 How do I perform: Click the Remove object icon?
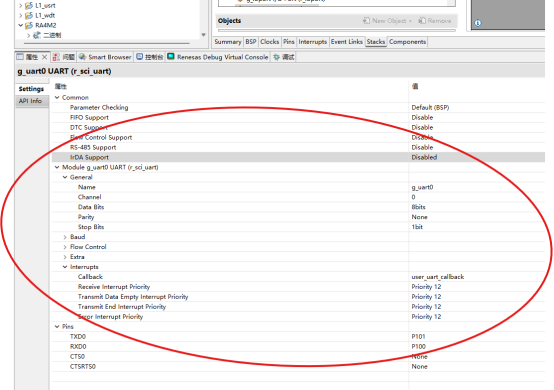[x=422, y=21]
